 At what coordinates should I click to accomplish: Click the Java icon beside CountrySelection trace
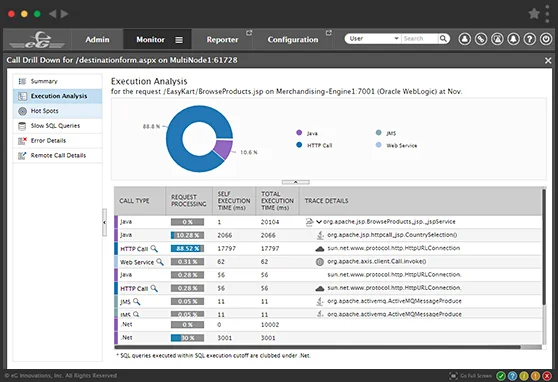click(x=320, y=235)
